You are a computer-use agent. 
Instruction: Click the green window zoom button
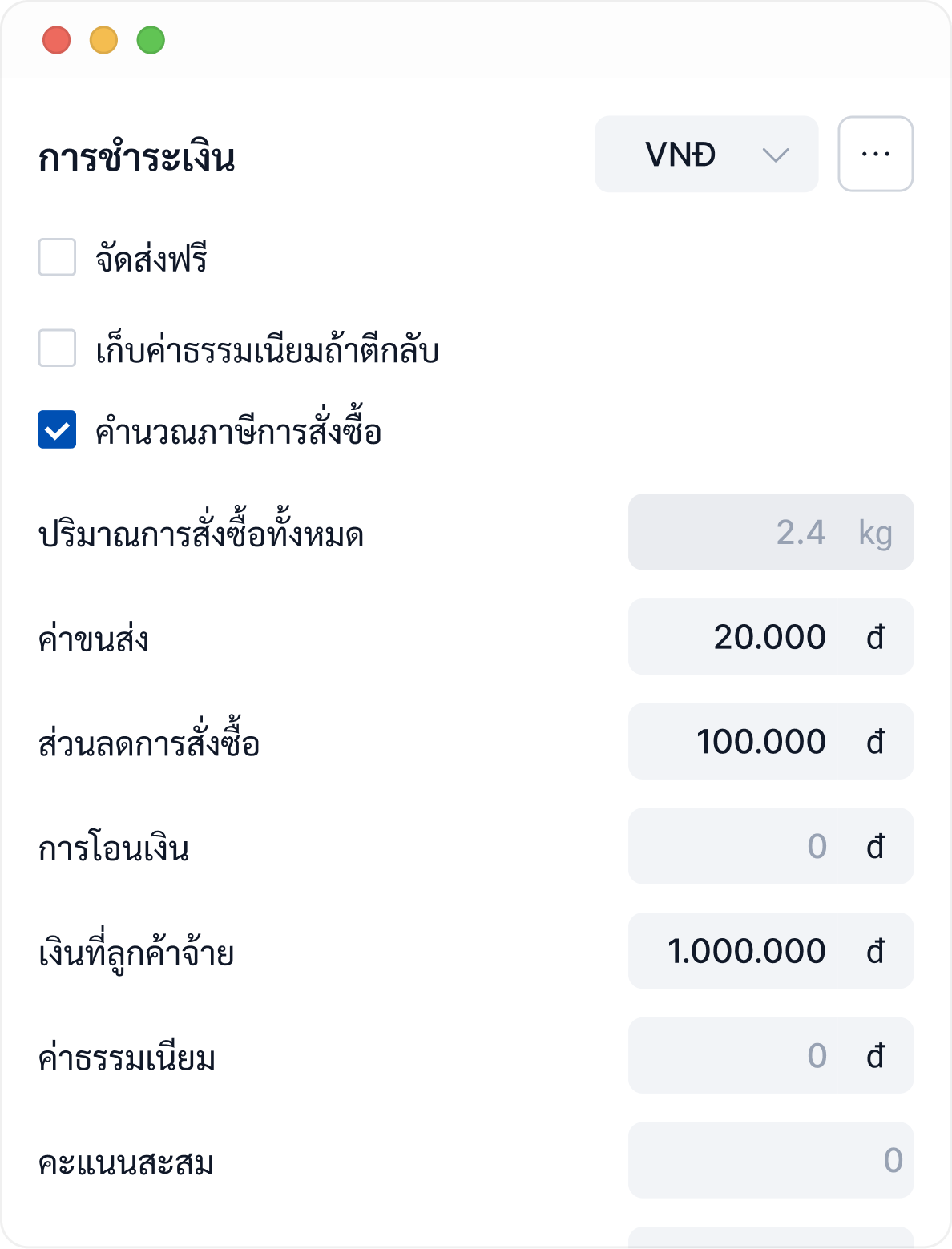coord(151,40)
